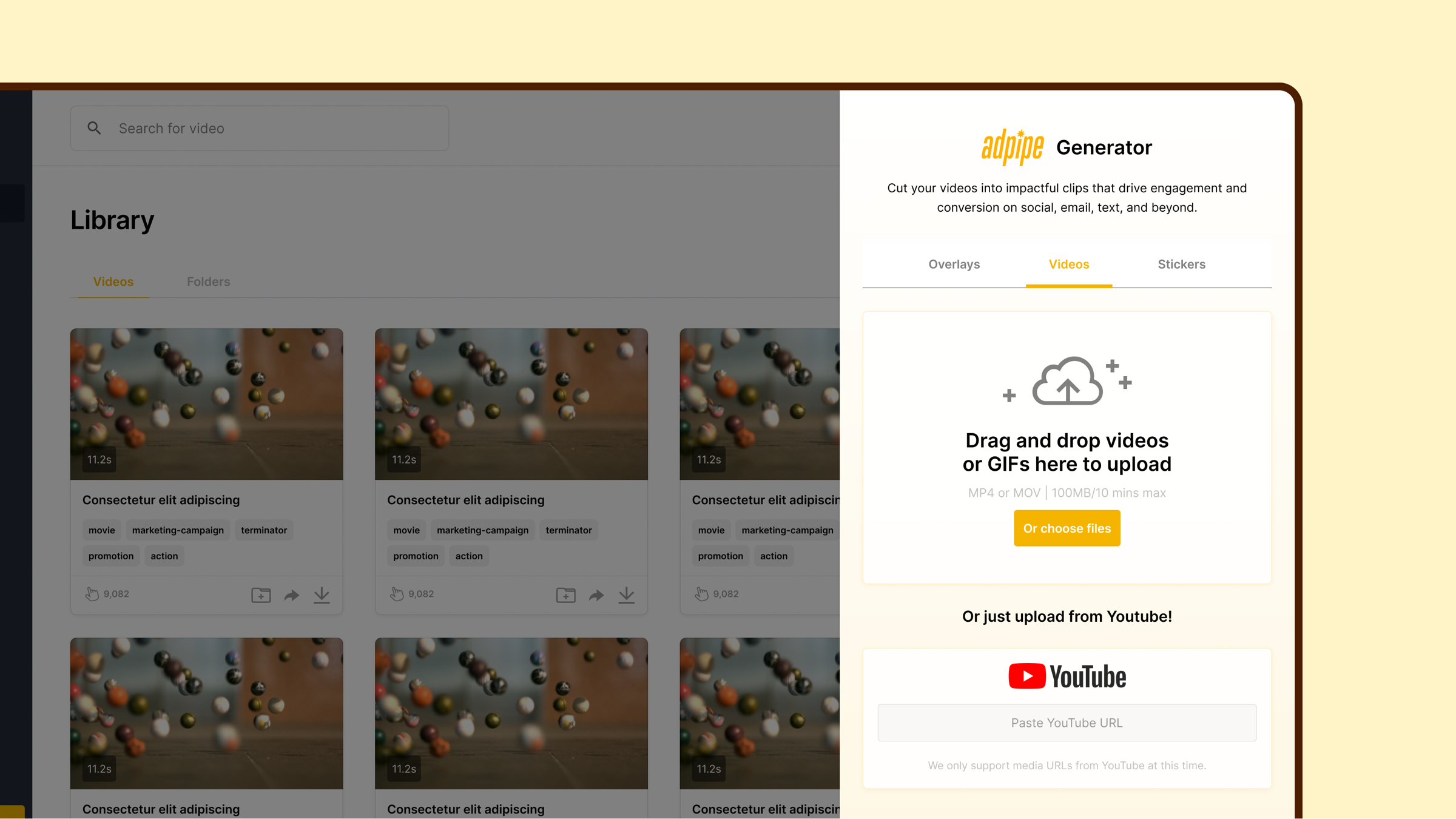Add first video card to folder
The width and height of the screenshot is (1456, 819).
coord(261,595)
